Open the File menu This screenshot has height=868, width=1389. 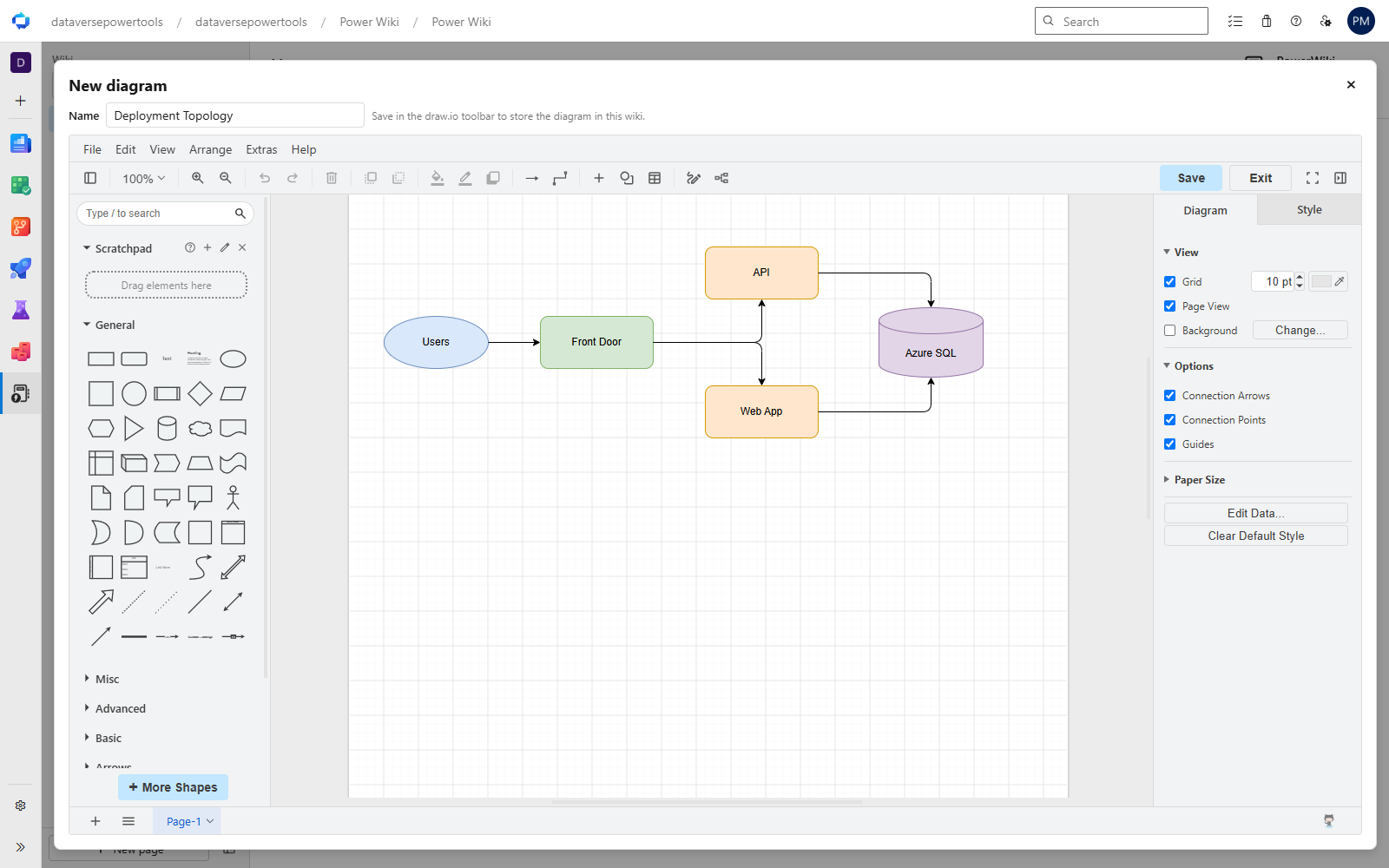coord(92,149)
